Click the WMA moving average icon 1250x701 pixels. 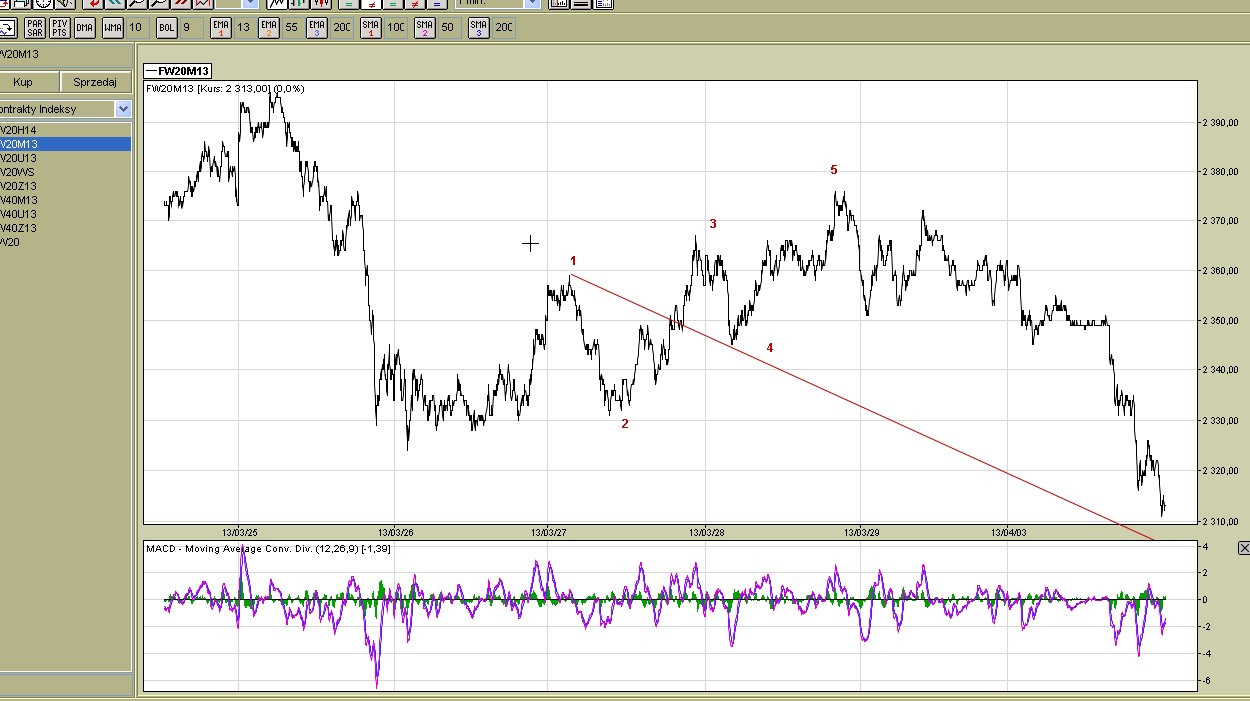tap(113, 28)
